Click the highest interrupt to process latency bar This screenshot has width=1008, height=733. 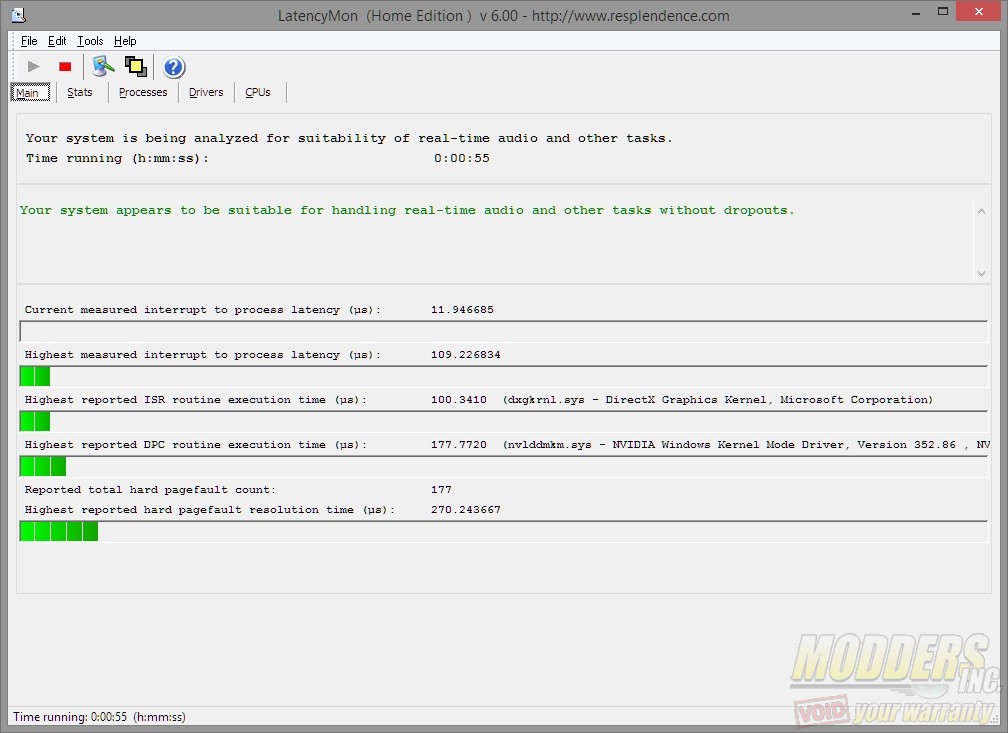point(503,376)
